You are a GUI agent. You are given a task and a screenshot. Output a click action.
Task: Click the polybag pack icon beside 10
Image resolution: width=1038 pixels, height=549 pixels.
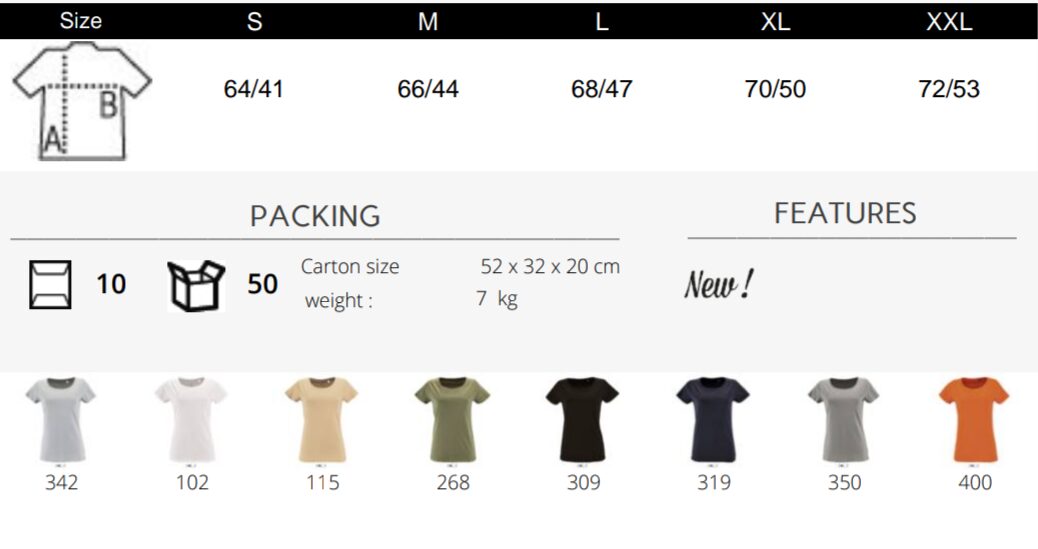click(x=50, y=285)
